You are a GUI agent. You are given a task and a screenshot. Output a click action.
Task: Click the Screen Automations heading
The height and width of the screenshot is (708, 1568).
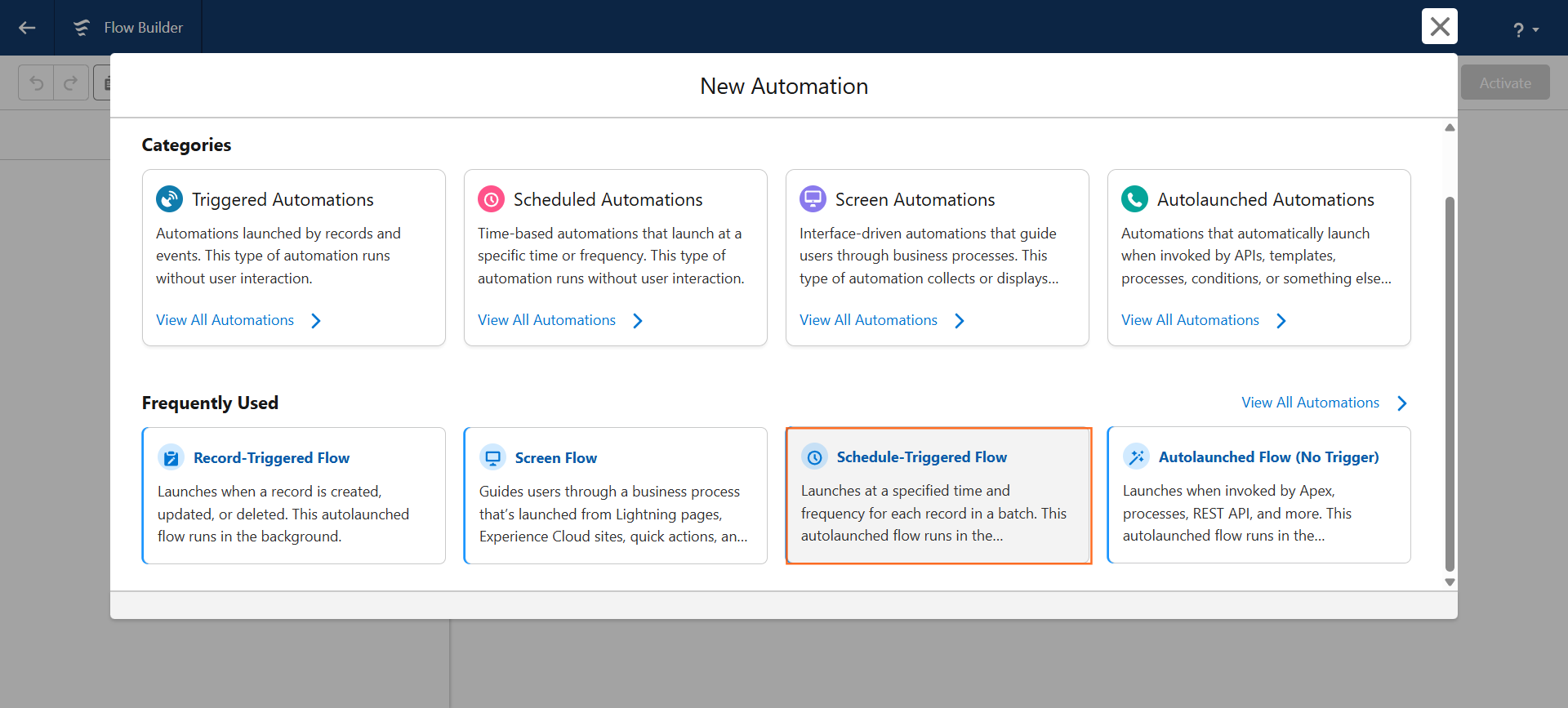[915, 199]
